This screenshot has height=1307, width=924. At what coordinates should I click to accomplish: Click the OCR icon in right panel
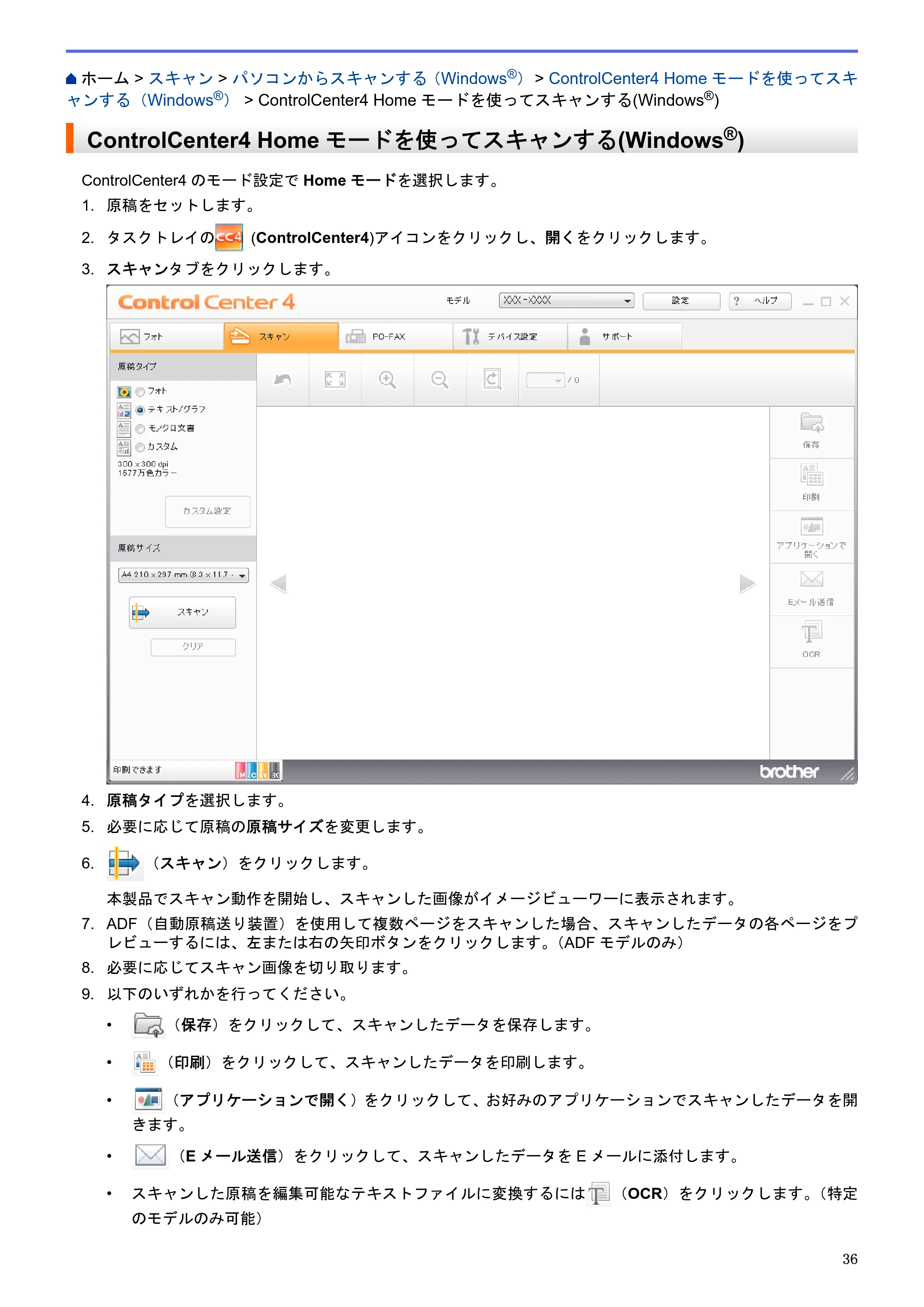pyautogui.click(x=811, y=632)
